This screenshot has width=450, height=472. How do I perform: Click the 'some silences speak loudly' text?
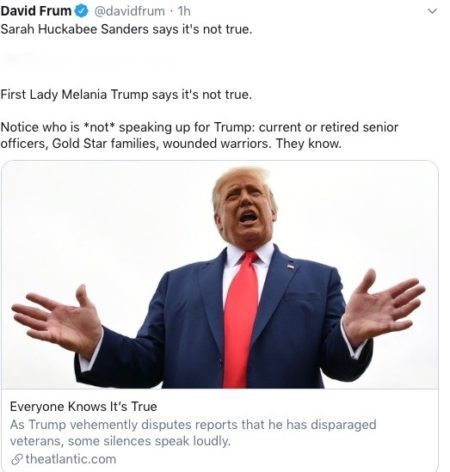(149, 441)
